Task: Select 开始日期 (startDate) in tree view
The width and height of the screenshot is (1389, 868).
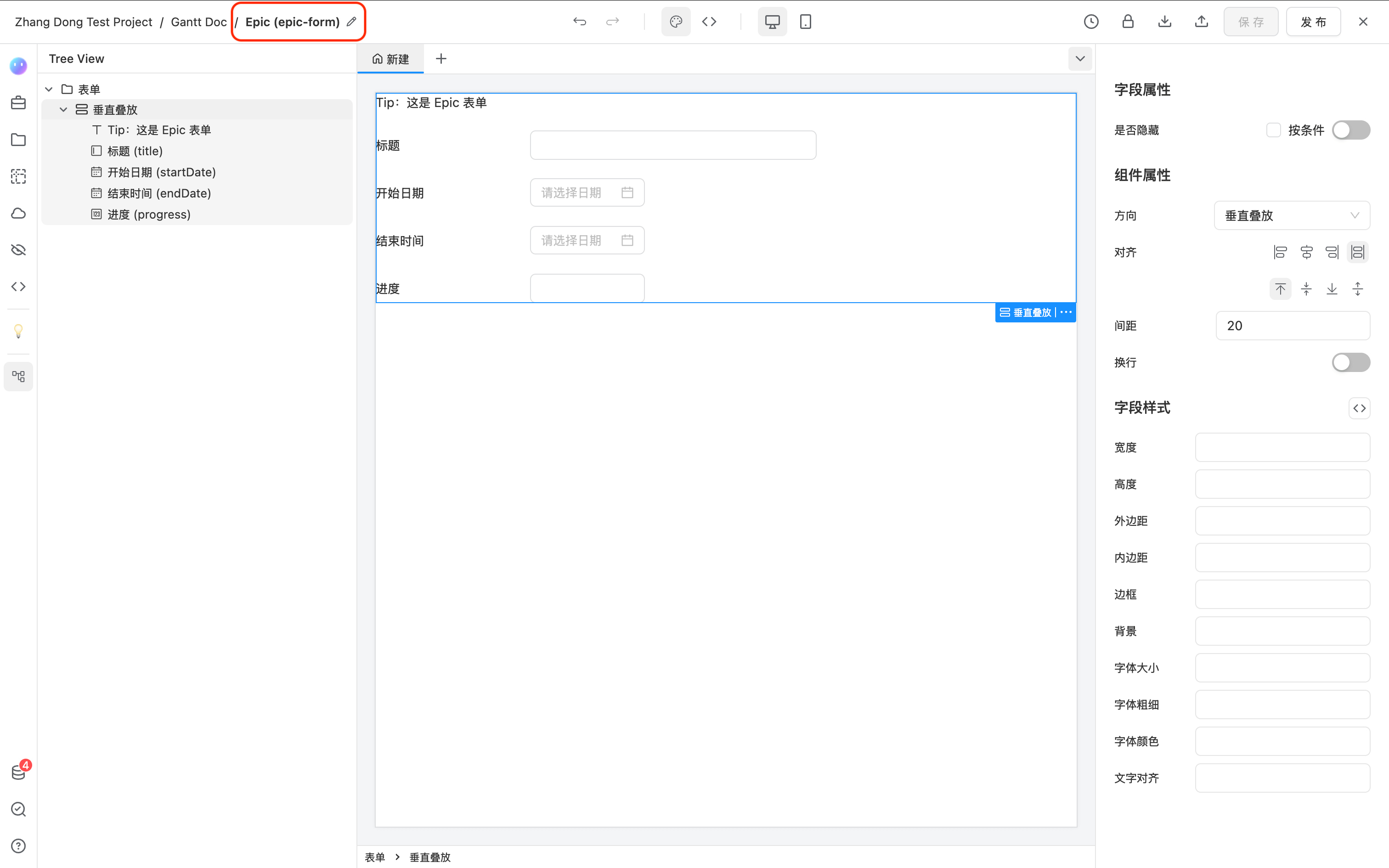Action: click(161, 172)
